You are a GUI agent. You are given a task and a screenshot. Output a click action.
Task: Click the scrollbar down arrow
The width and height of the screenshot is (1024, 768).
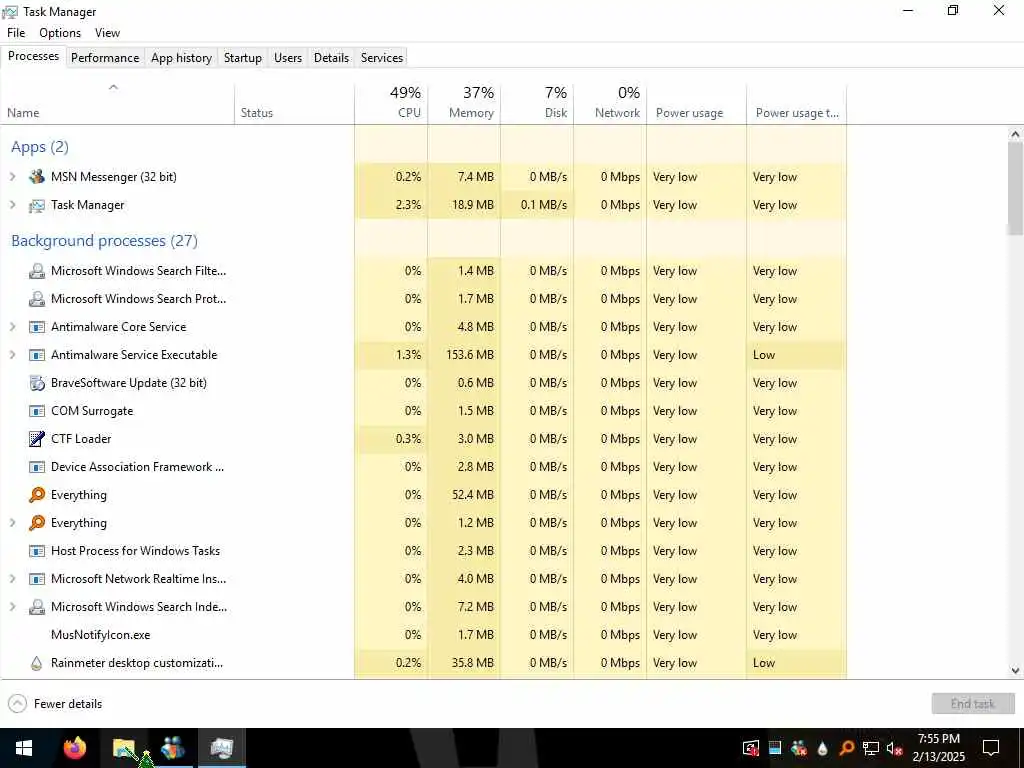1015,670
